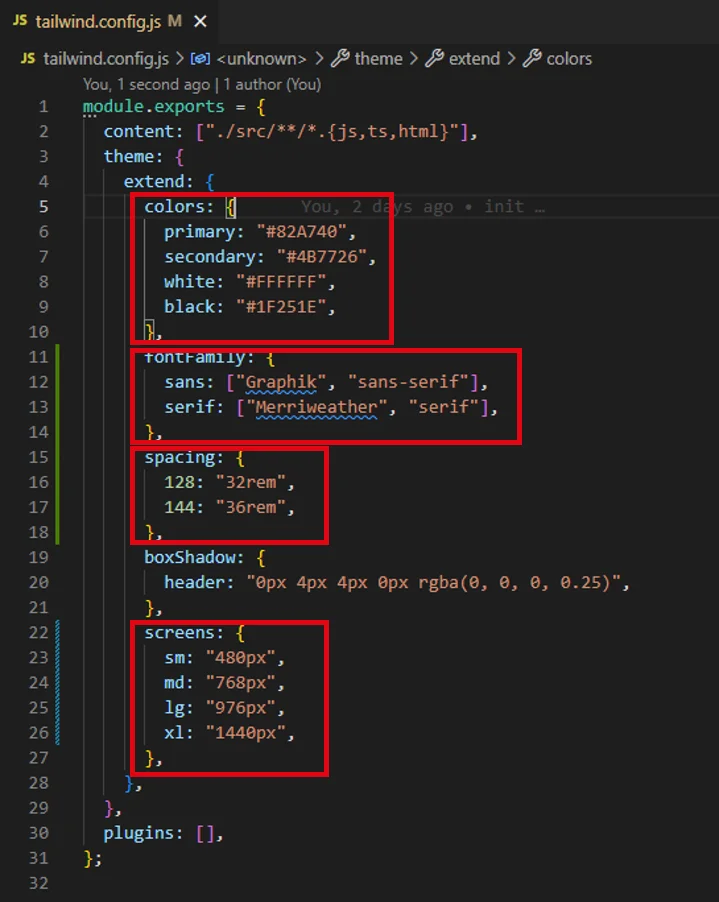Click the "36rem" spacing value
The height and width of the screenshot is (902, 719).
pyautogui.click(x=251, y=507)
